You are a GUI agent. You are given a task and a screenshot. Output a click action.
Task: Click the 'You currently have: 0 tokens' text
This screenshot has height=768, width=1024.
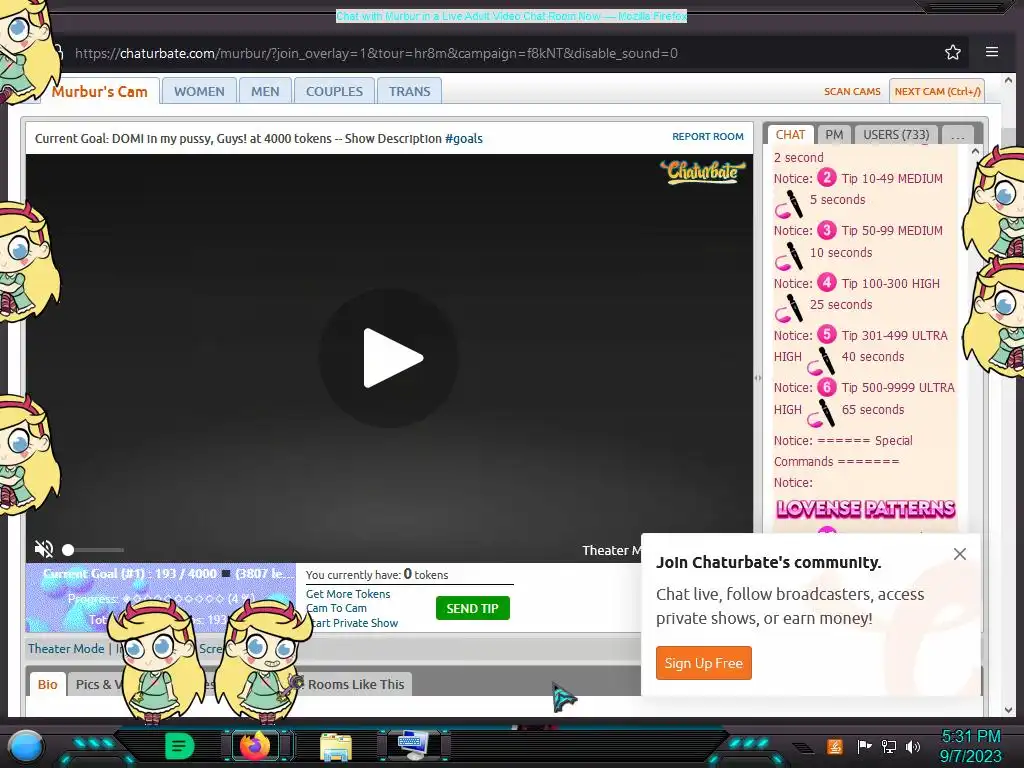(x=377, y=575)
